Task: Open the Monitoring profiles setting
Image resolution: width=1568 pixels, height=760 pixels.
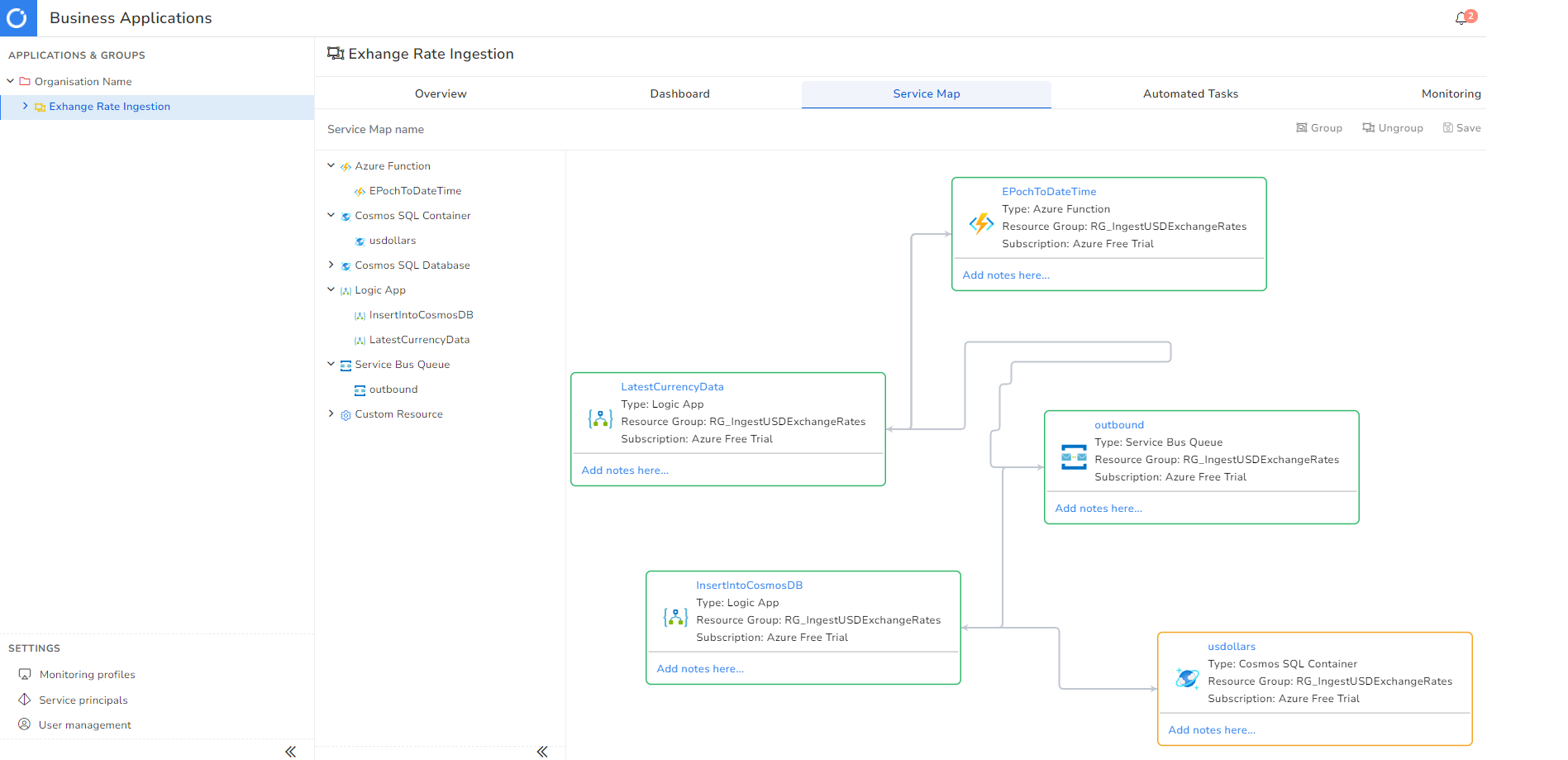Action: click(87, 675)
